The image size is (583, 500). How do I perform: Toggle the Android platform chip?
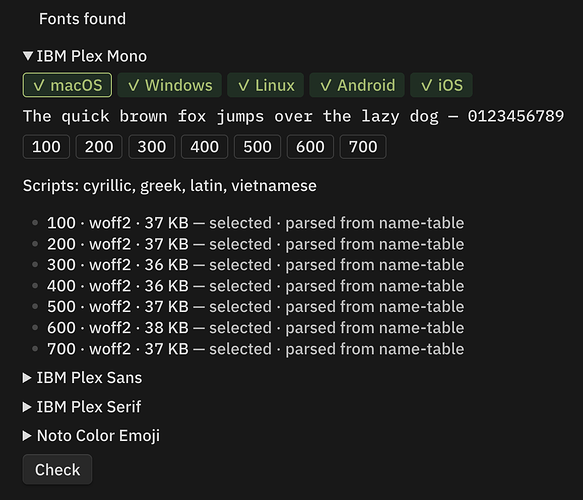(x=357, y=85)
